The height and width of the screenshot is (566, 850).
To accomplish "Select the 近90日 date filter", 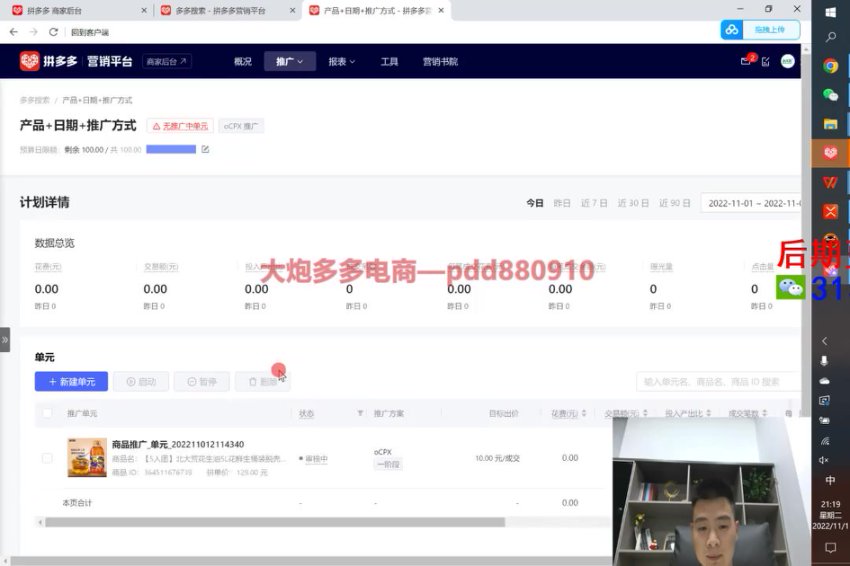I will click(675, 203).
